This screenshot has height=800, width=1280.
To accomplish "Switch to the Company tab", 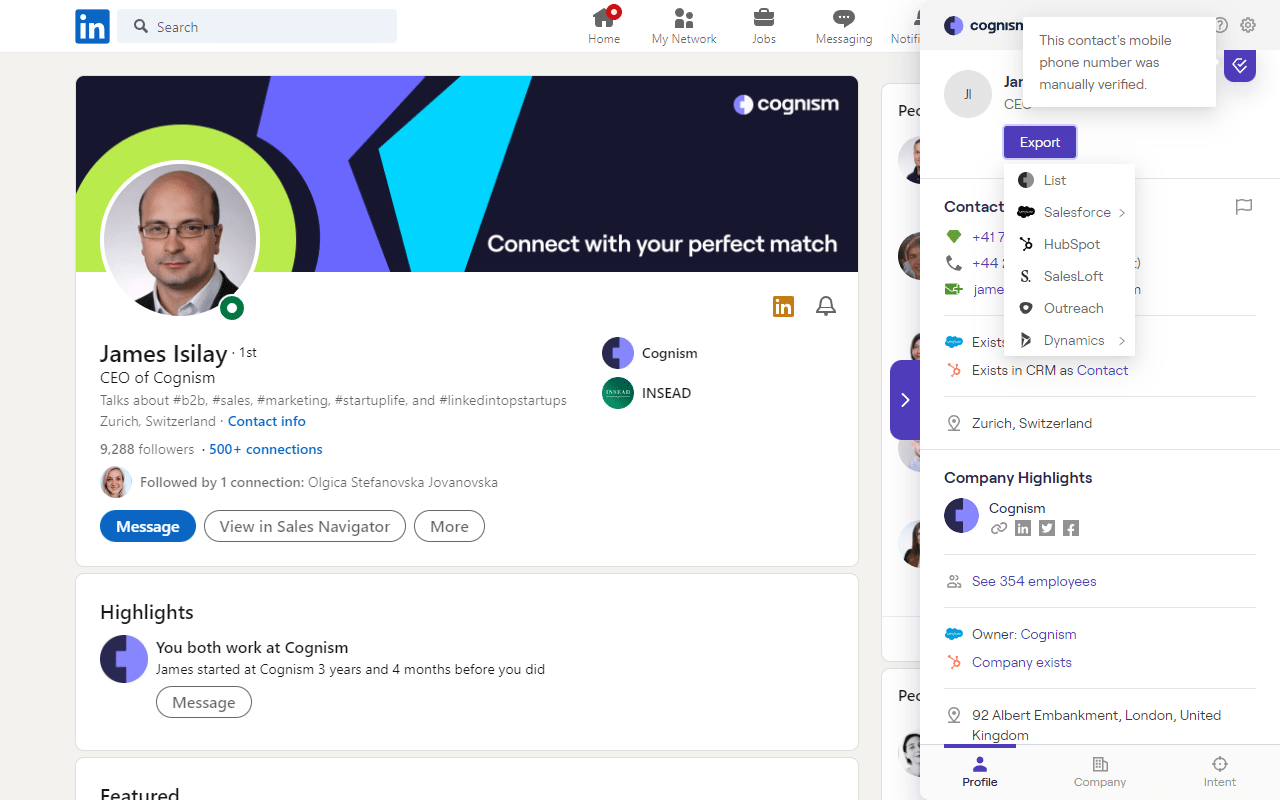I will (x=1099, y=770).
